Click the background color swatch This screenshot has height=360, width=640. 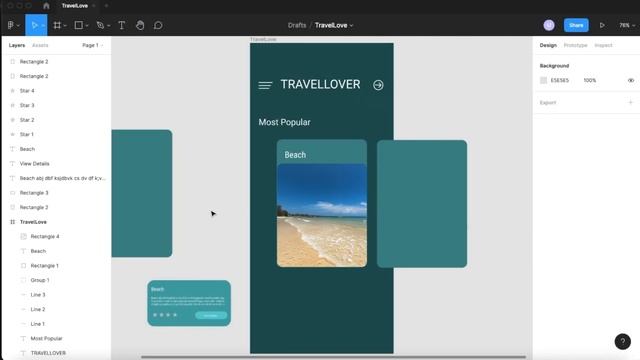coord(543,80)
